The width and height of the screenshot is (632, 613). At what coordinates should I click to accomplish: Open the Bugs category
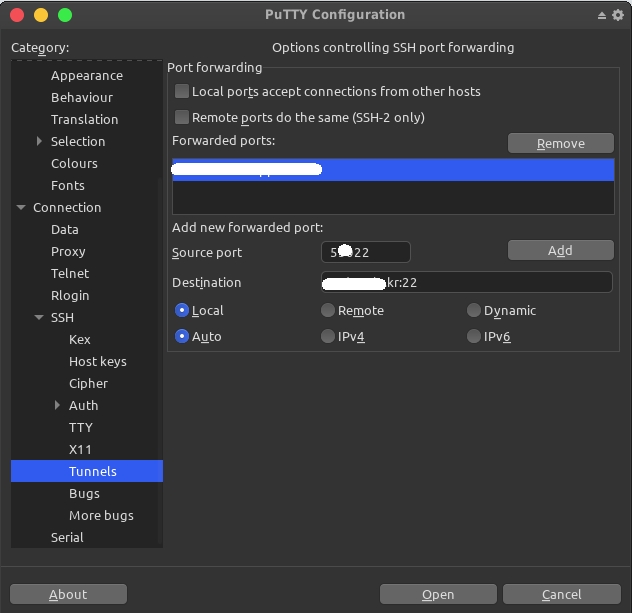click(x=84, y=493)
